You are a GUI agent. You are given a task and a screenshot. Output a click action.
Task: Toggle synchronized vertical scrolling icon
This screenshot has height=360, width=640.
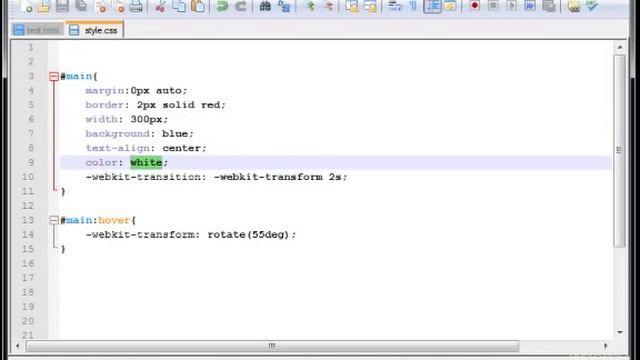(x=352, y=6)
